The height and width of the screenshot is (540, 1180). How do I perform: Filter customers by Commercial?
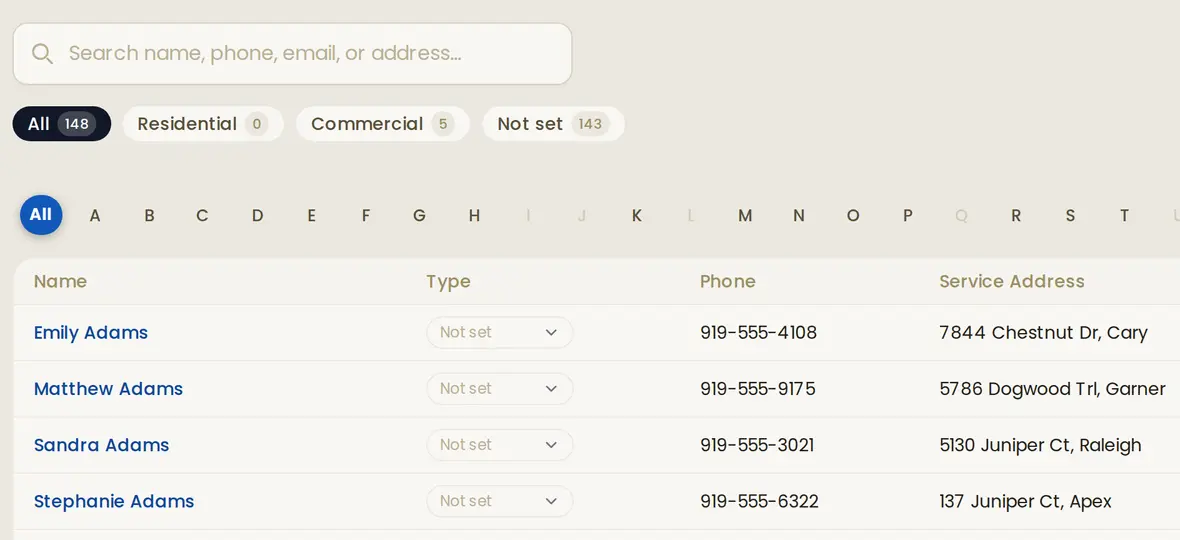[382, 124]
